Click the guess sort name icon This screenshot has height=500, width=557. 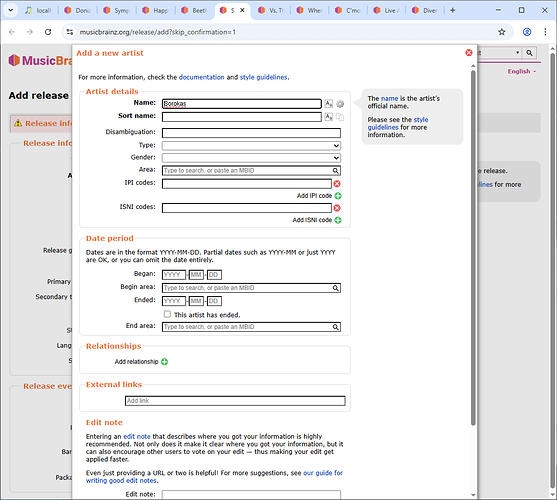(329, 117)
